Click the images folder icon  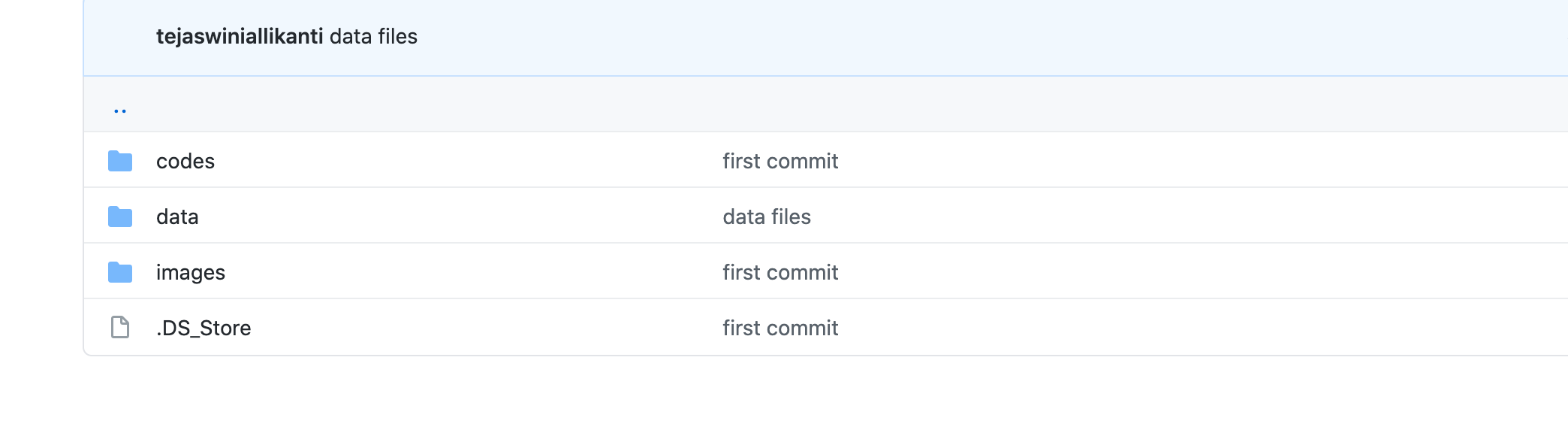pyautogui.click(x=120, y=272)
